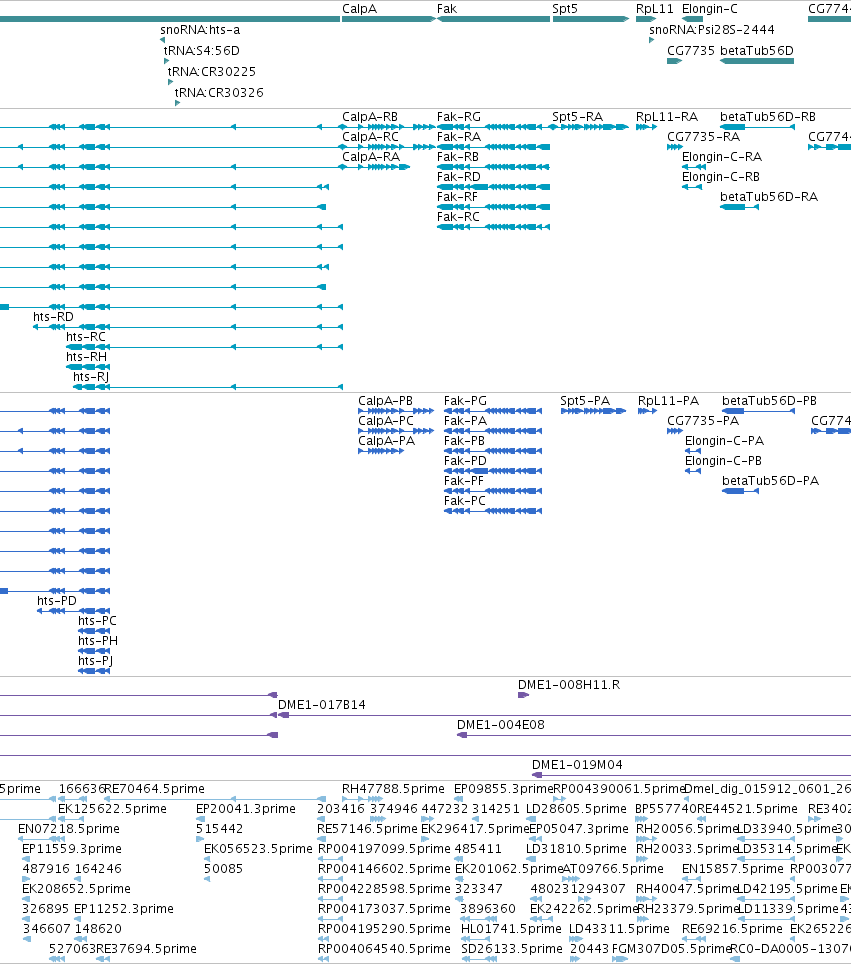The width and height of the screenshot is (851, 964).
Task: Open the DME1-017B14 clone label
Action: [322, 705]
